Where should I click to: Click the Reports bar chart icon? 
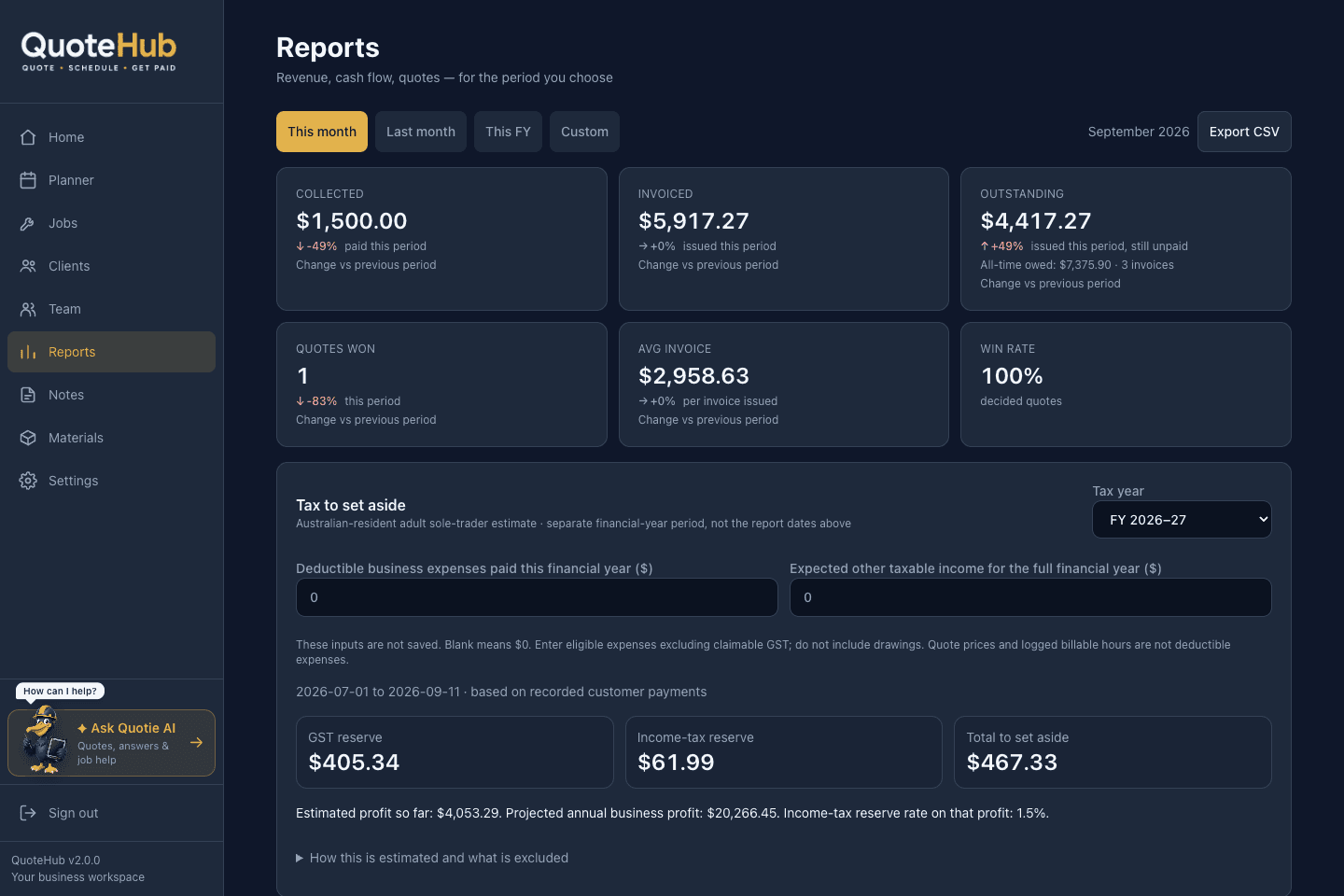(28, 352)
